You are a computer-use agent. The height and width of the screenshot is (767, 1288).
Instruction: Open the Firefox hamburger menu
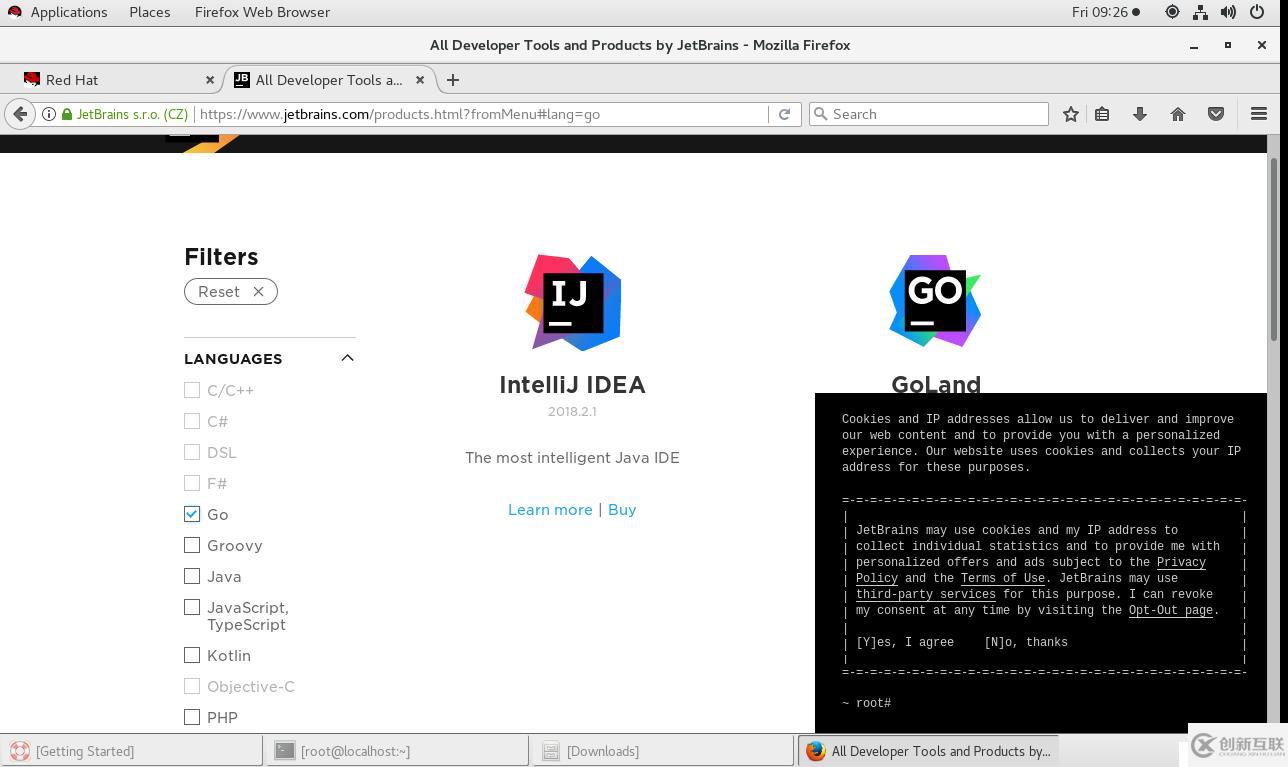tap(1259, 114)
